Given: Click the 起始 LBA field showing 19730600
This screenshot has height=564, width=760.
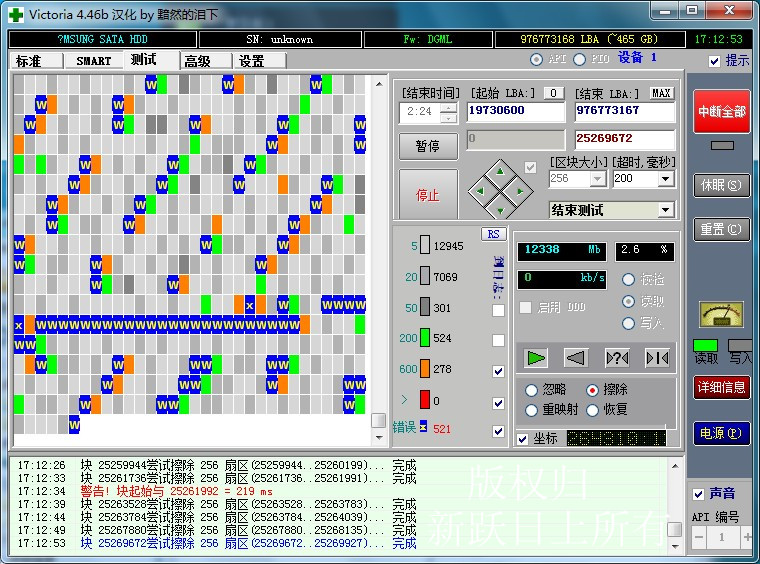Looking at the screenshot, I should pyautogui.click(x=516, y=111).
